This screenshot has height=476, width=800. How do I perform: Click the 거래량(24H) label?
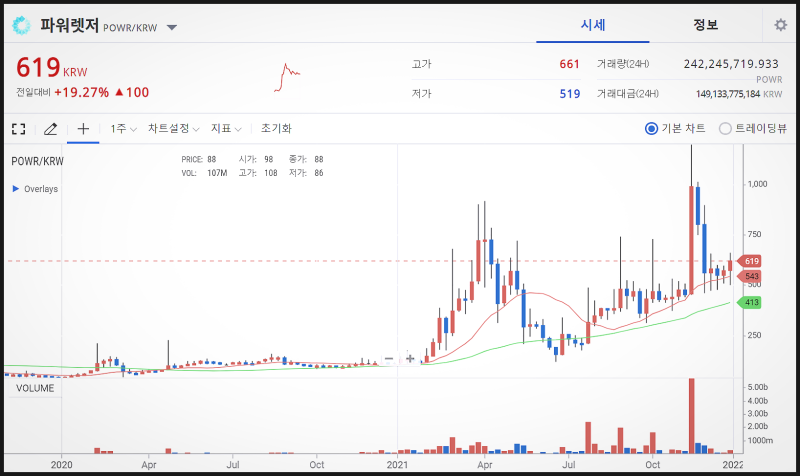(x=623, y=64)
